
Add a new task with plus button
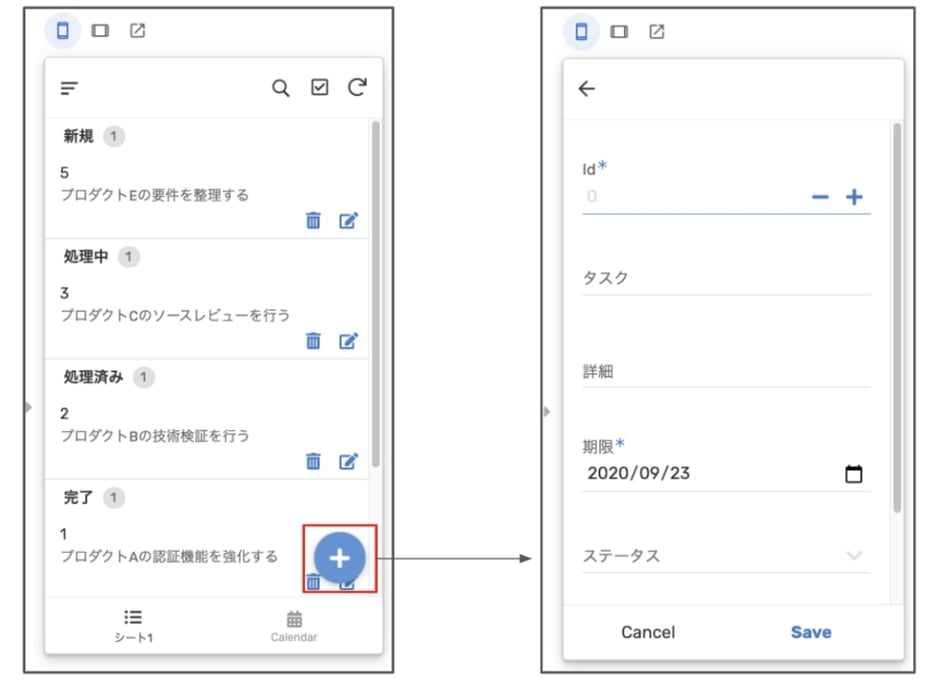(x=340, y=558)
